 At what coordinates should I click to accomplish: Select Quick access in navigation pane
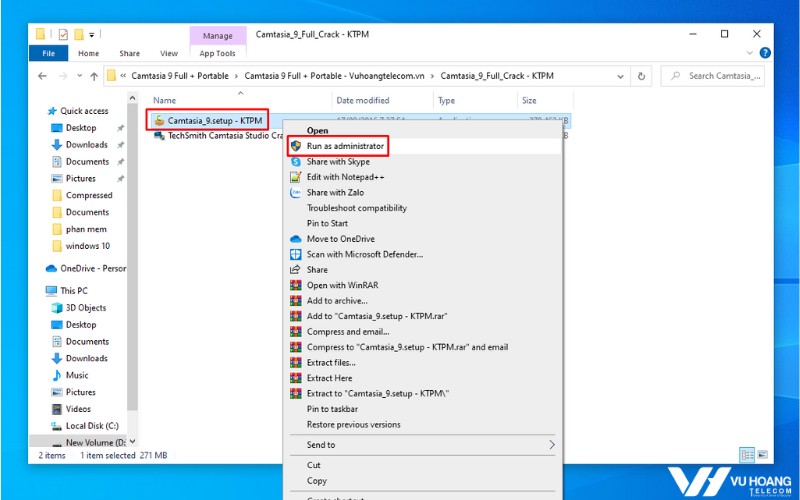84,111
